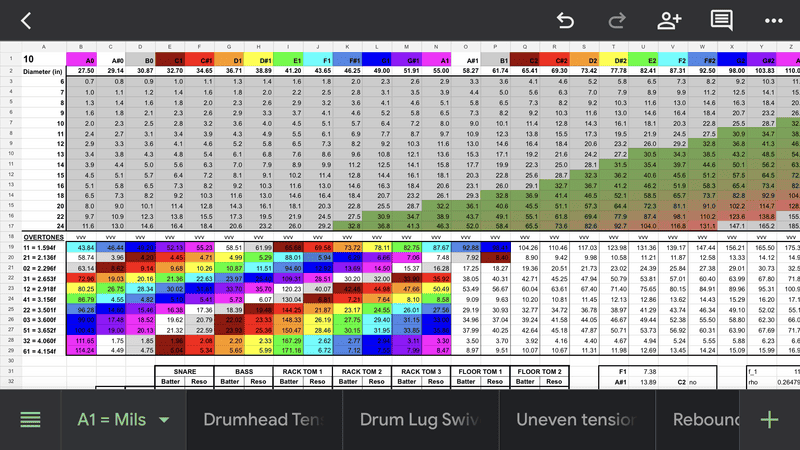Open the comments panel

[721, 20]
